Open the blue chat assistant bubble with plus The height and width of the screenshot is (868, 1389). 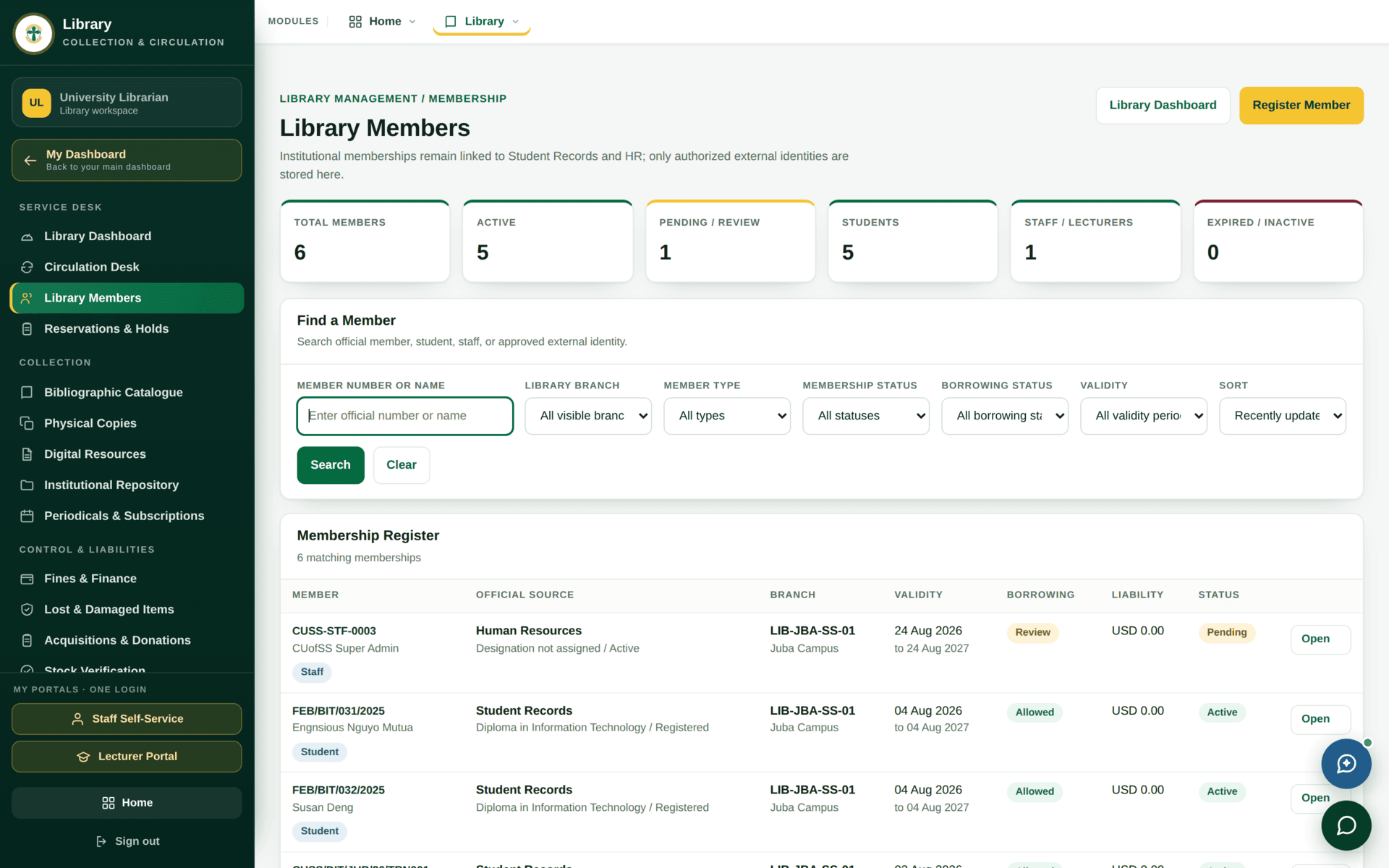click(1346, 764)
